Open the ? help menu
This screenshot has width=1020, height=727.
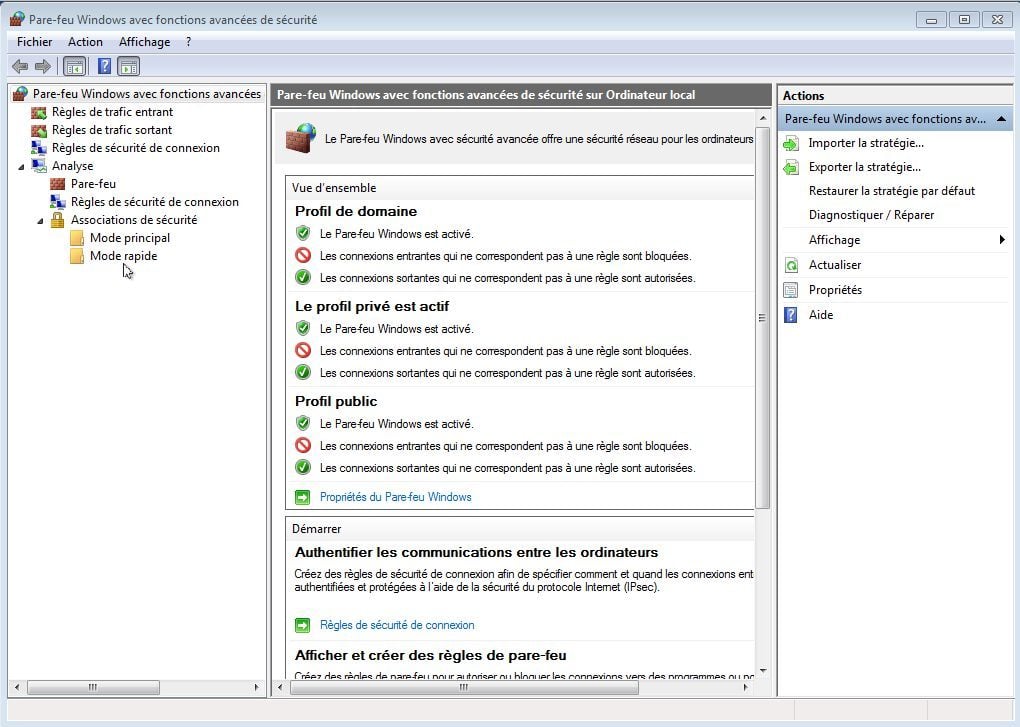pyautogui.click(x=189, y=42)
